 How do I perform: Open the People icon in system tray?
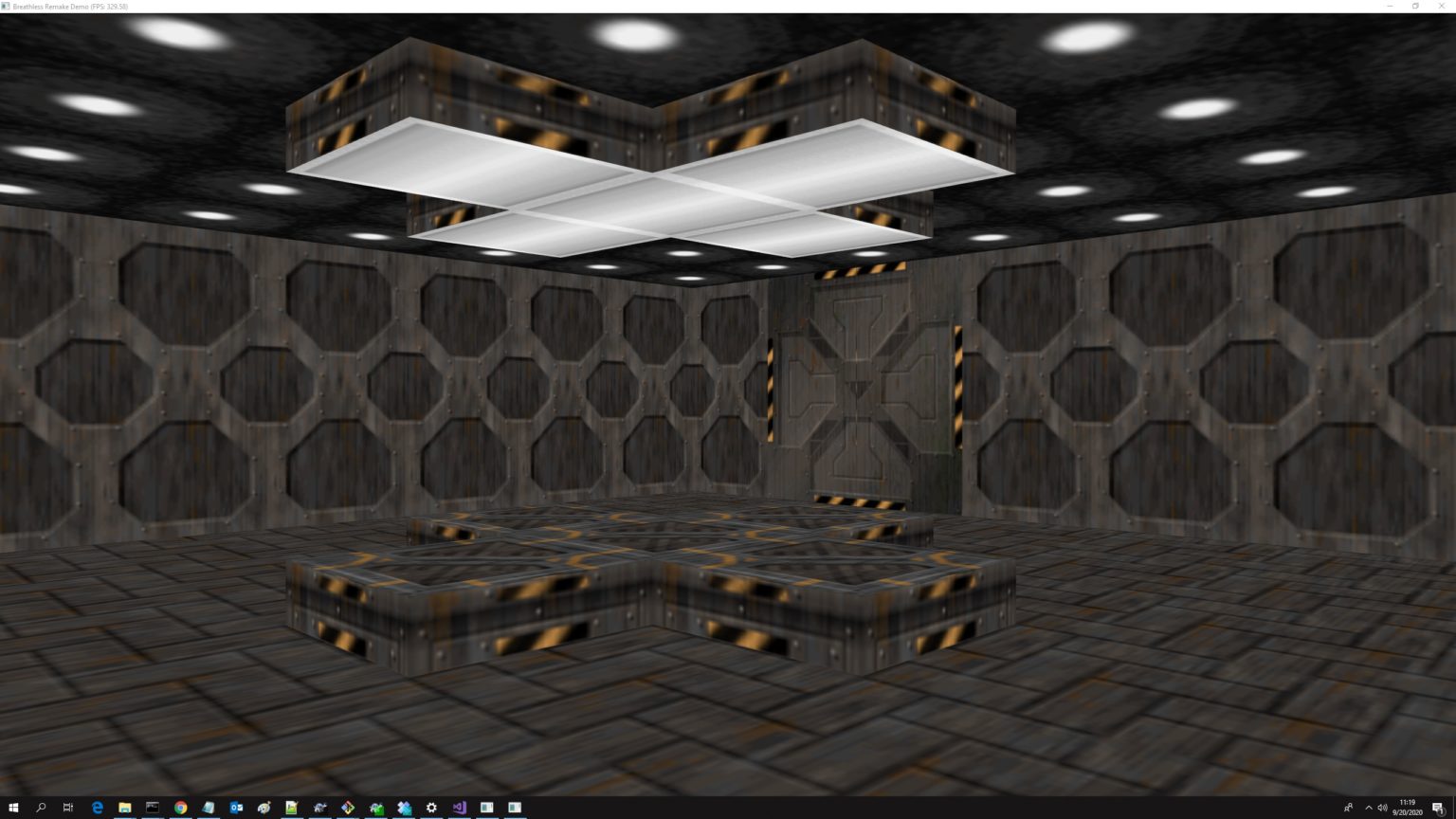tap(1348, 808)
